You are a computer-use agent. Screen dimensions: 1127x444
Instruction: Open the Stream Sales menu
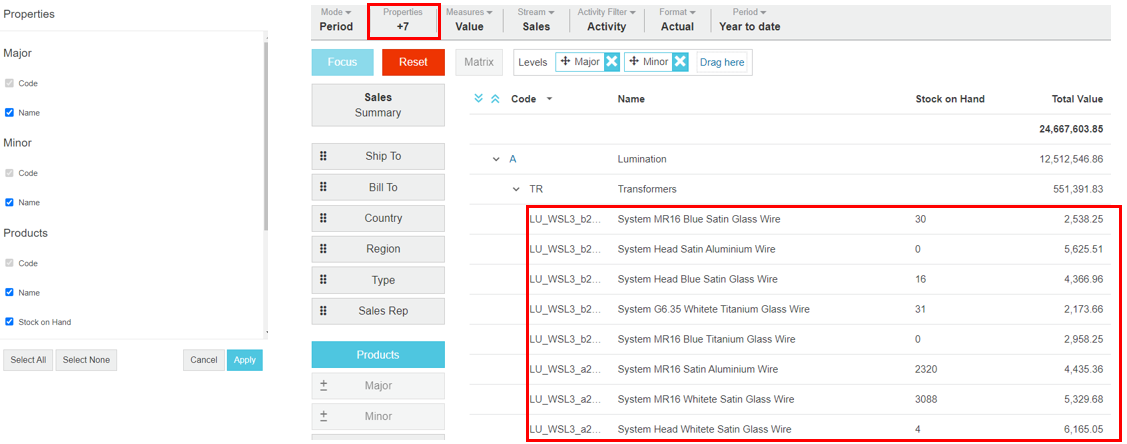[535, 20]
